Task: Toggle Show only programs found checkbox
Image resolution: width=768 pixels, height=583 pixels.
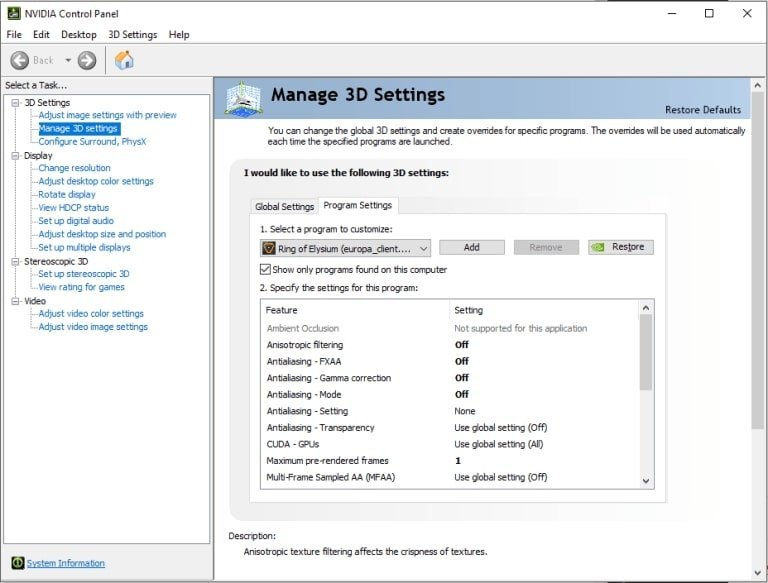Action: coord(265,269)
